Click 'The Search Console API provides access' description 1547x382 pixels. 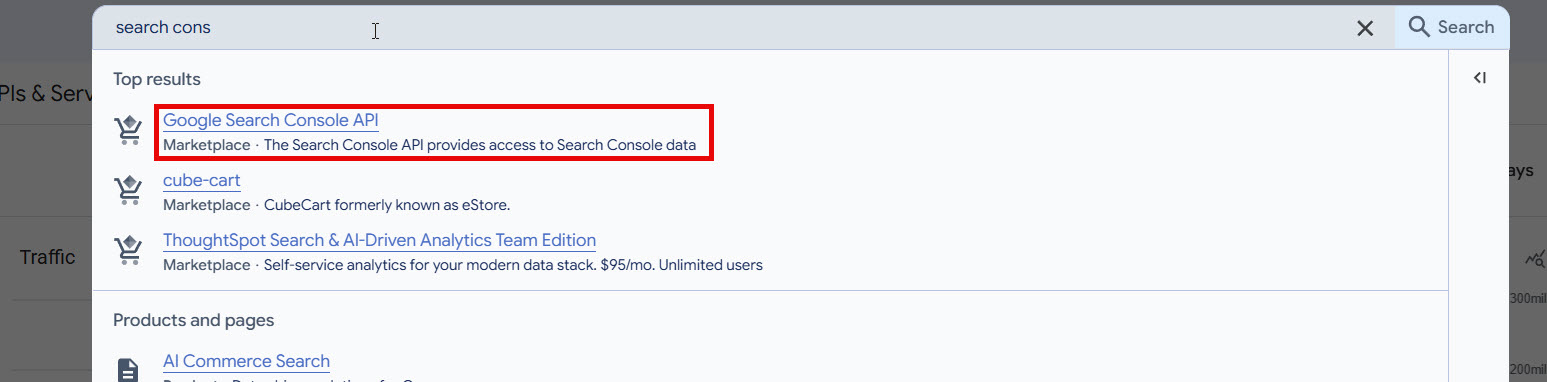tap(479, 145)
